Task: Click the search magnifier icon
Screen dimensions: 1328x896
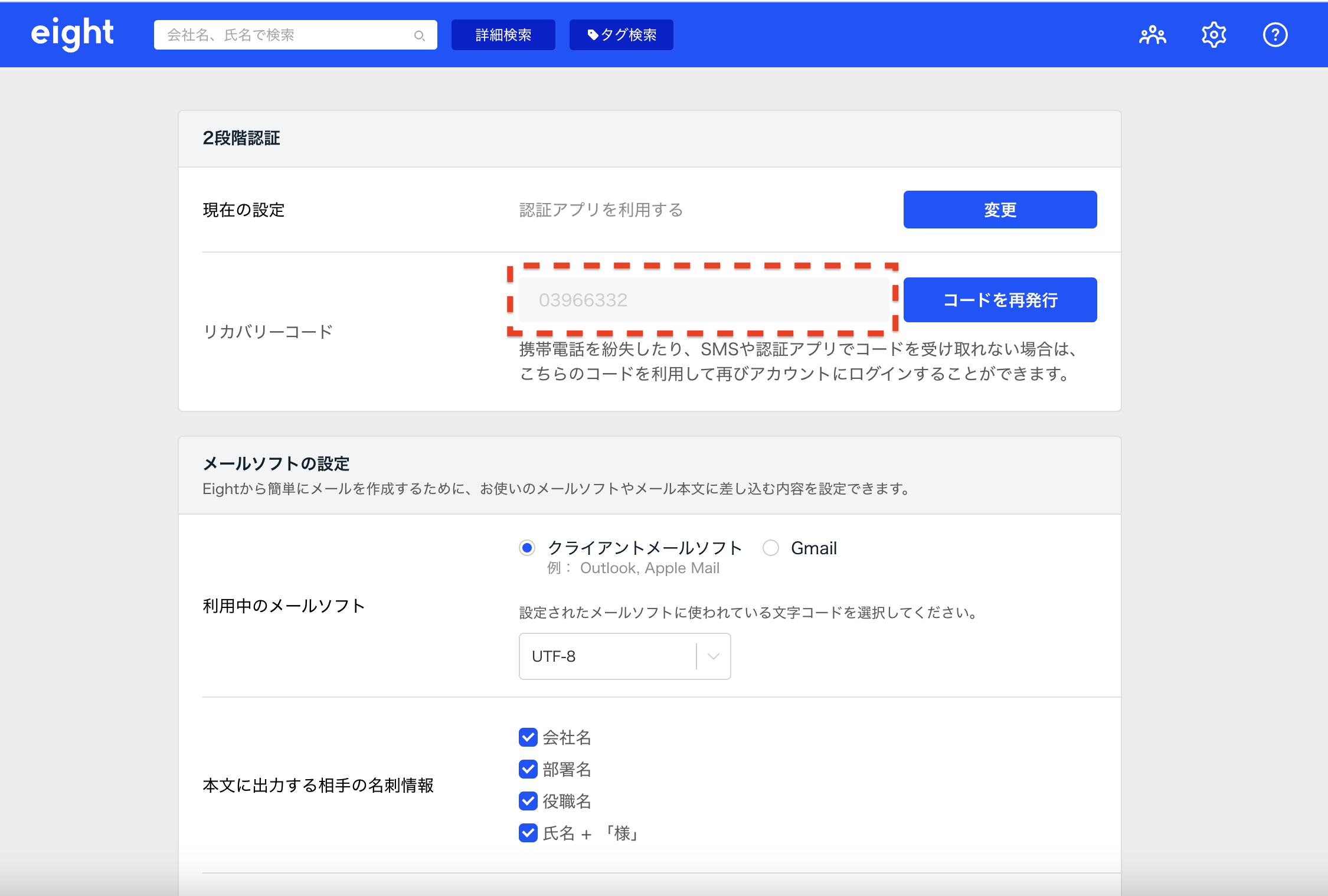Action: tap(419, 35)
